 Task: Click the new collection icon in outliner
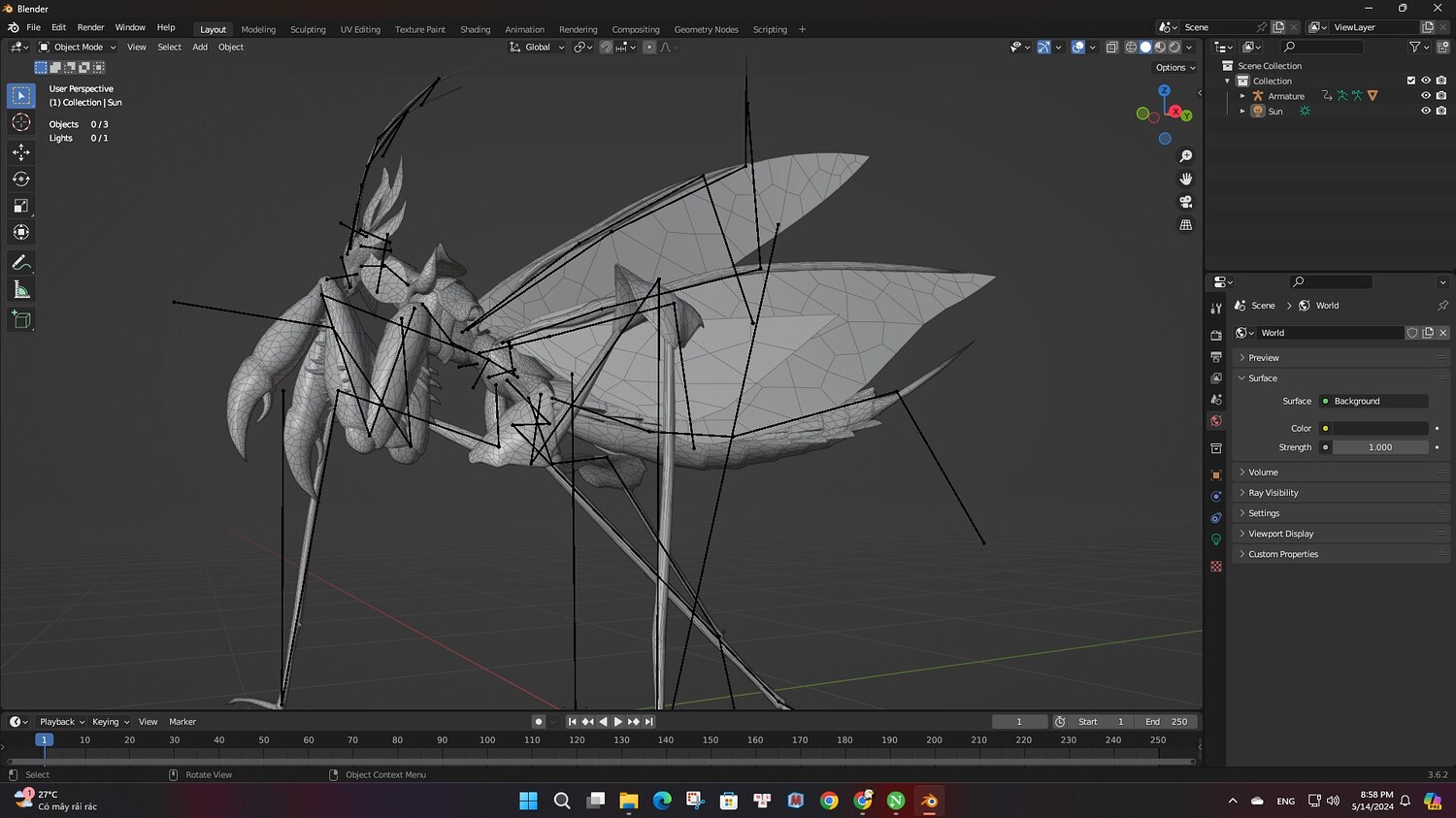[x=1441, y=47]
